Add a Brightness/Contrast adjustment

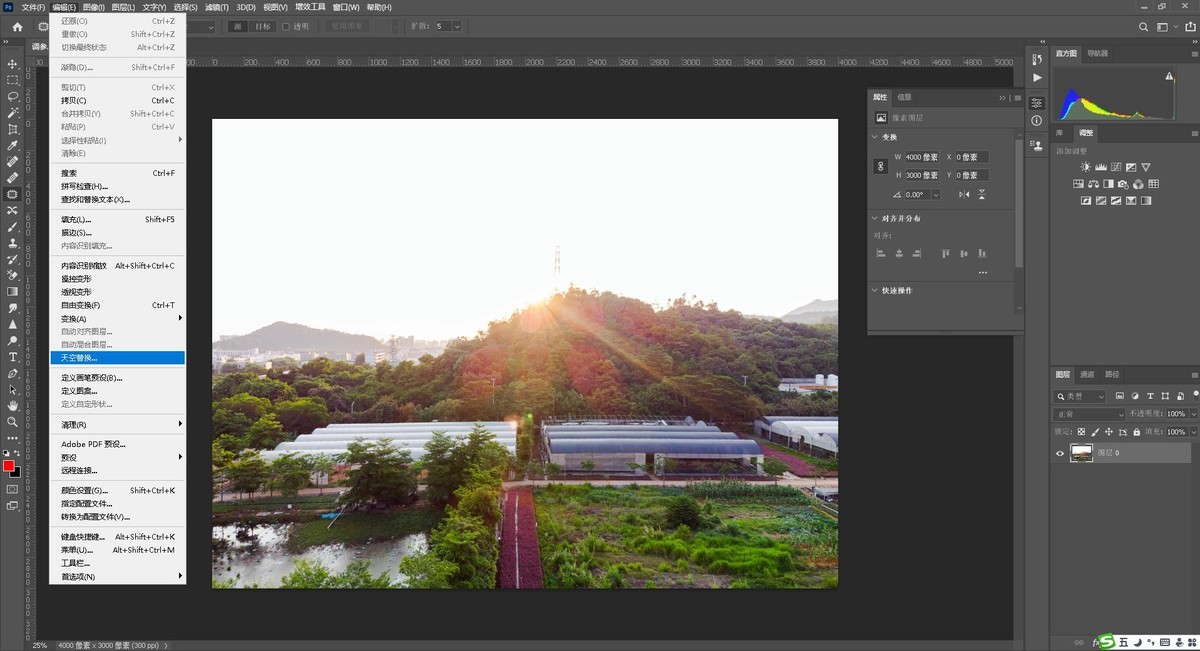1085,167
